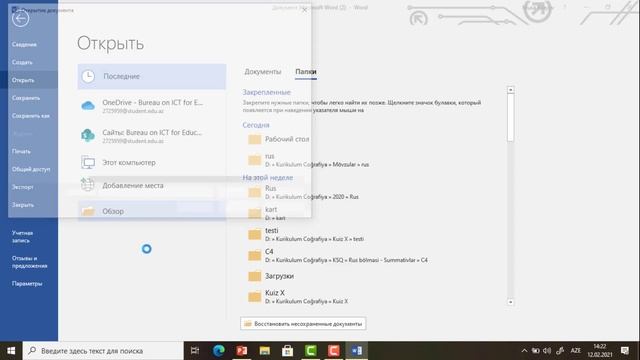
Task: Open Microsoft Store from the taskbar
Action: tap(287, 351)
